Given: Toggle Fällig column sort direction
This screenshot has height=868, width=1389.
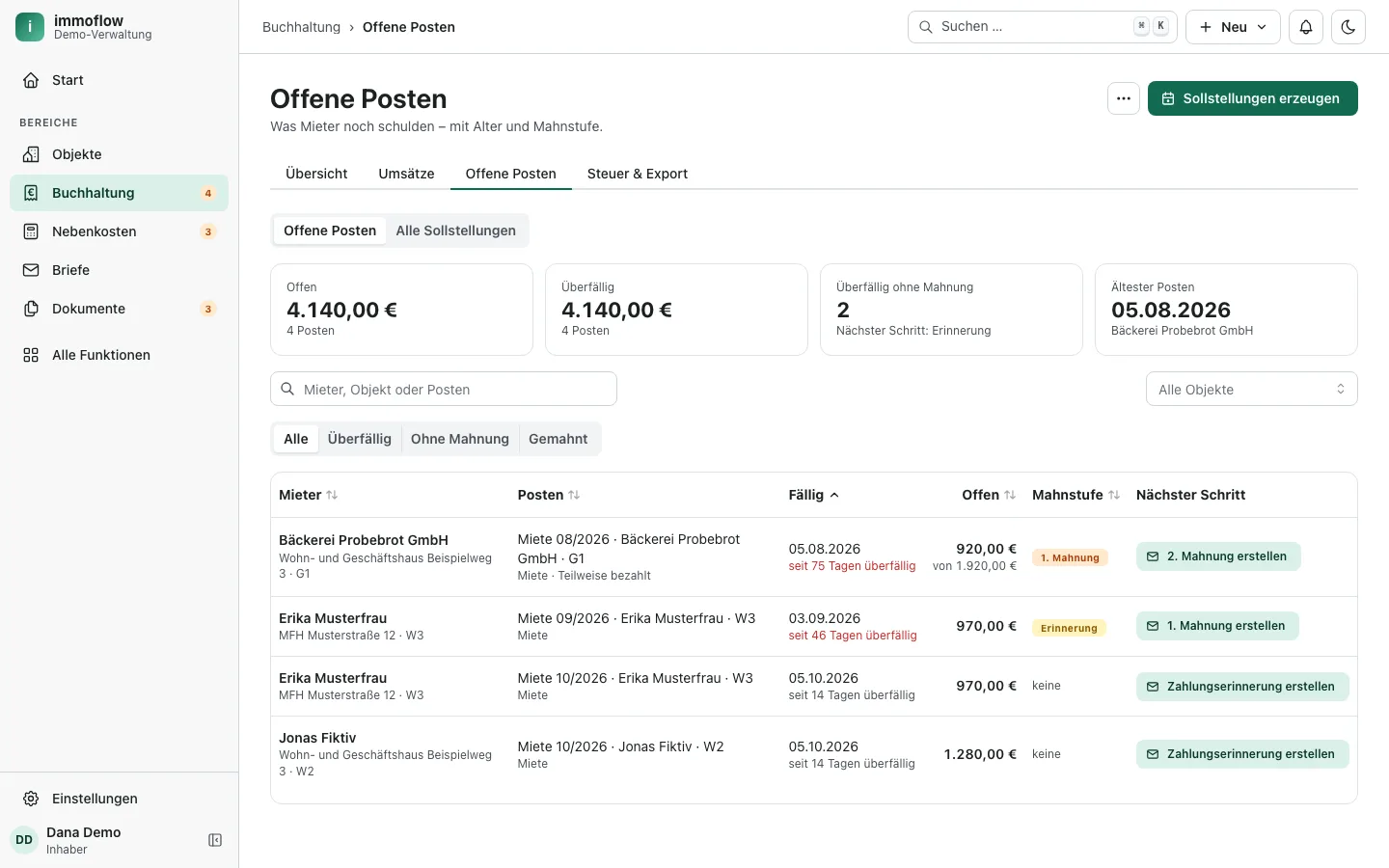Looking at the screenshot, I should coord(814,495).
